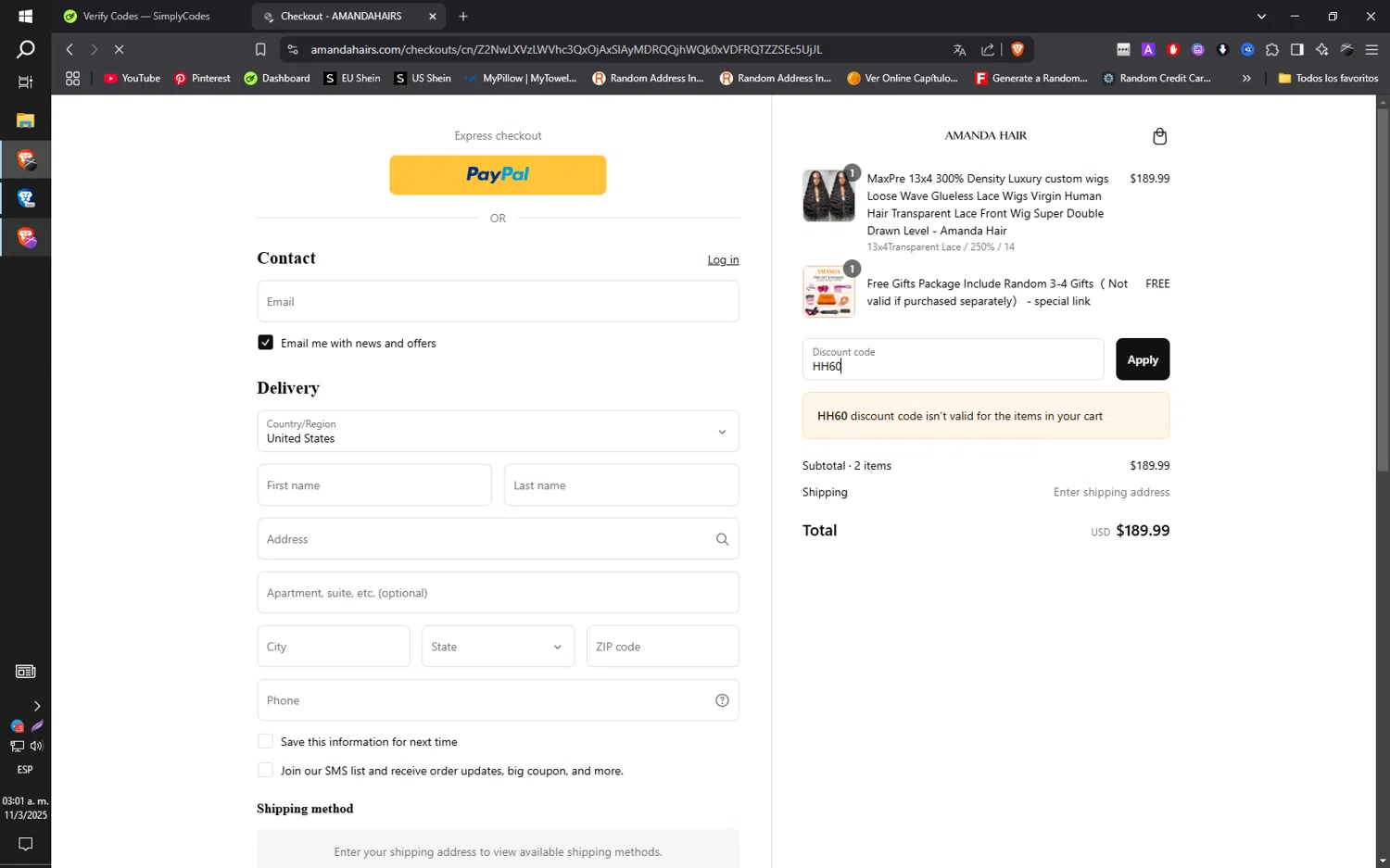Viewport: 1390px width, 868px height.
Task: Stop loading the page
Action: pyautogui.click(x=119, y=49)
